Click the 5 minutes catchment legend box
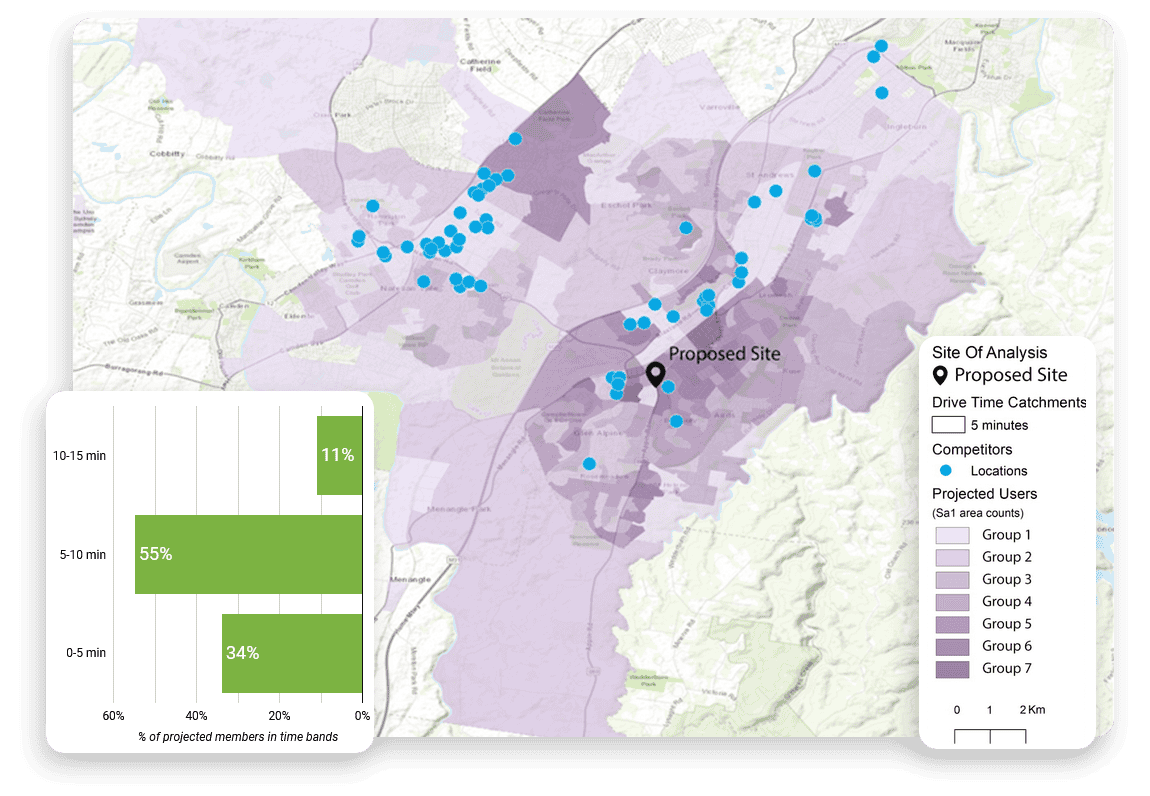1150x796 pixels. pos(948,425)
